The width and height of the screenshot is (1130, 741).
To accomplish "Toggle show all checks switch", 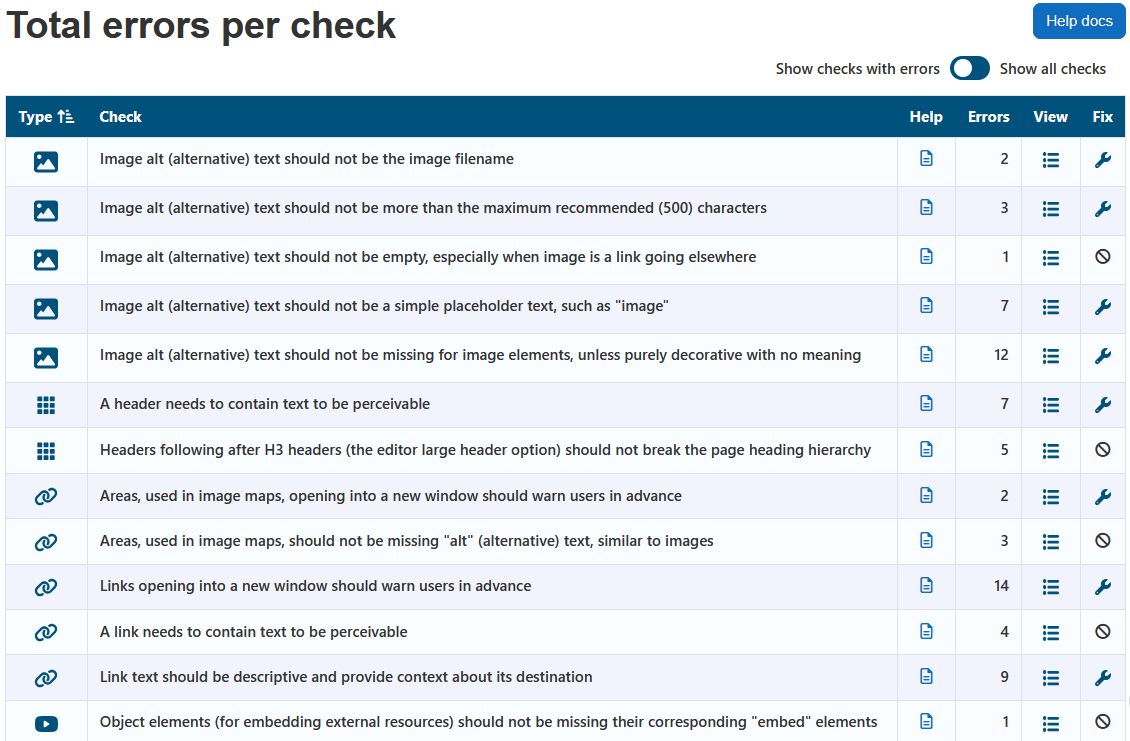I will click(969, 68).
